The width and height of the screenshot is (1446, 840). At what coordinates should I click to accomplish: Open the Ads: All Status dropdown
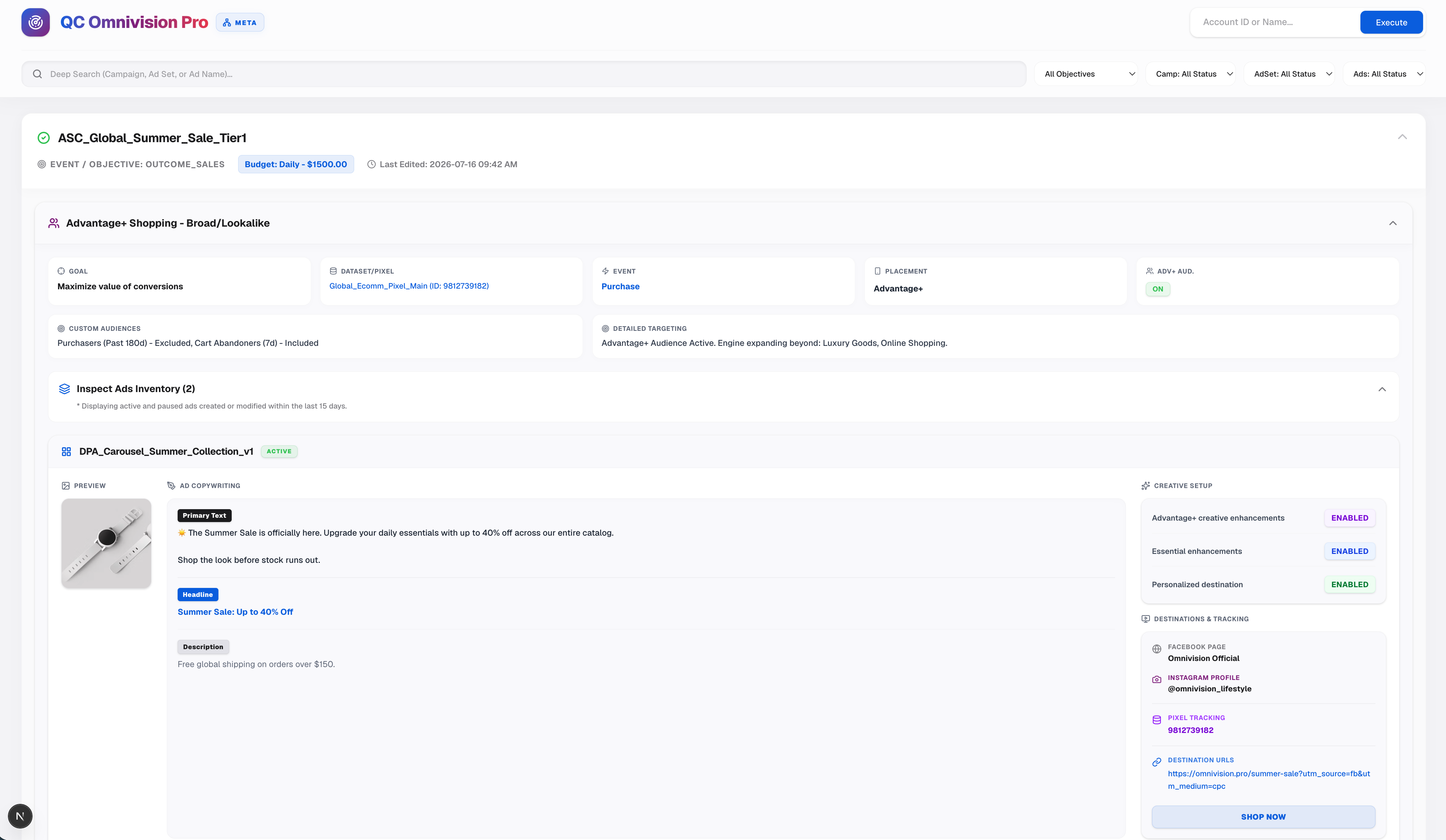1384,74
